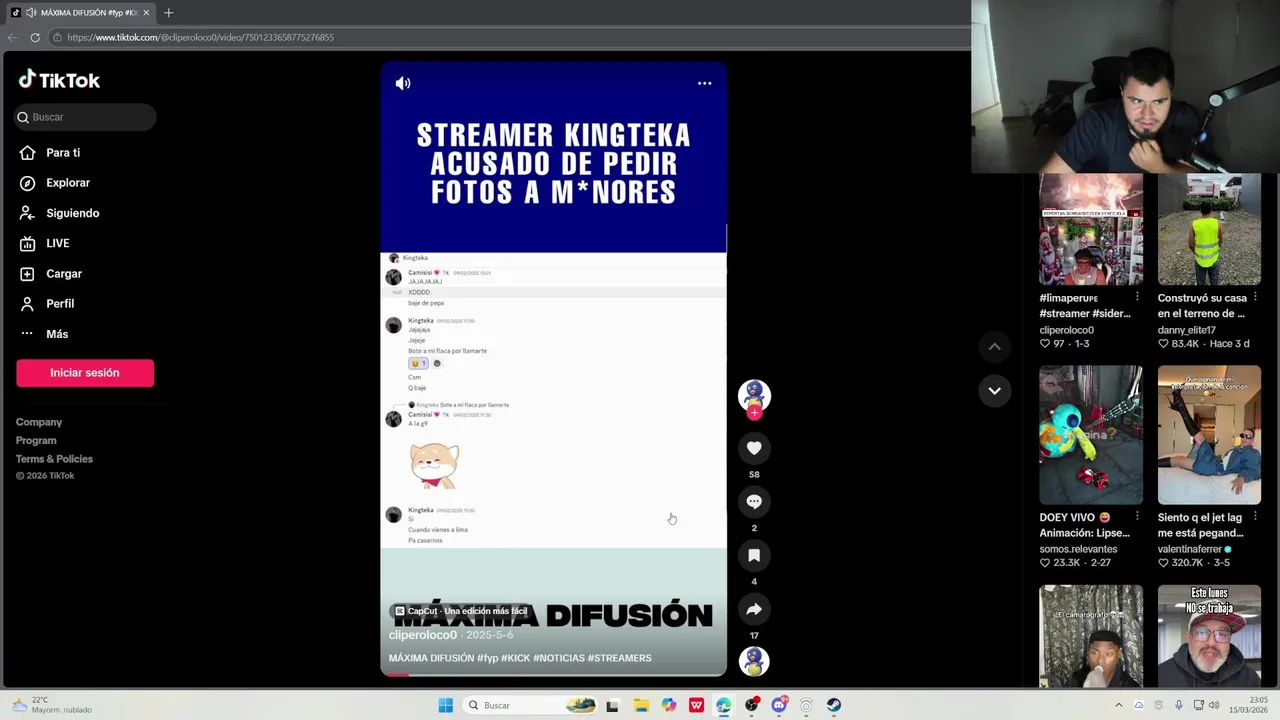The height and width of the screenshot is (720, 1280).
Task: Click the video progress bar
Action: tap(553, 675)
